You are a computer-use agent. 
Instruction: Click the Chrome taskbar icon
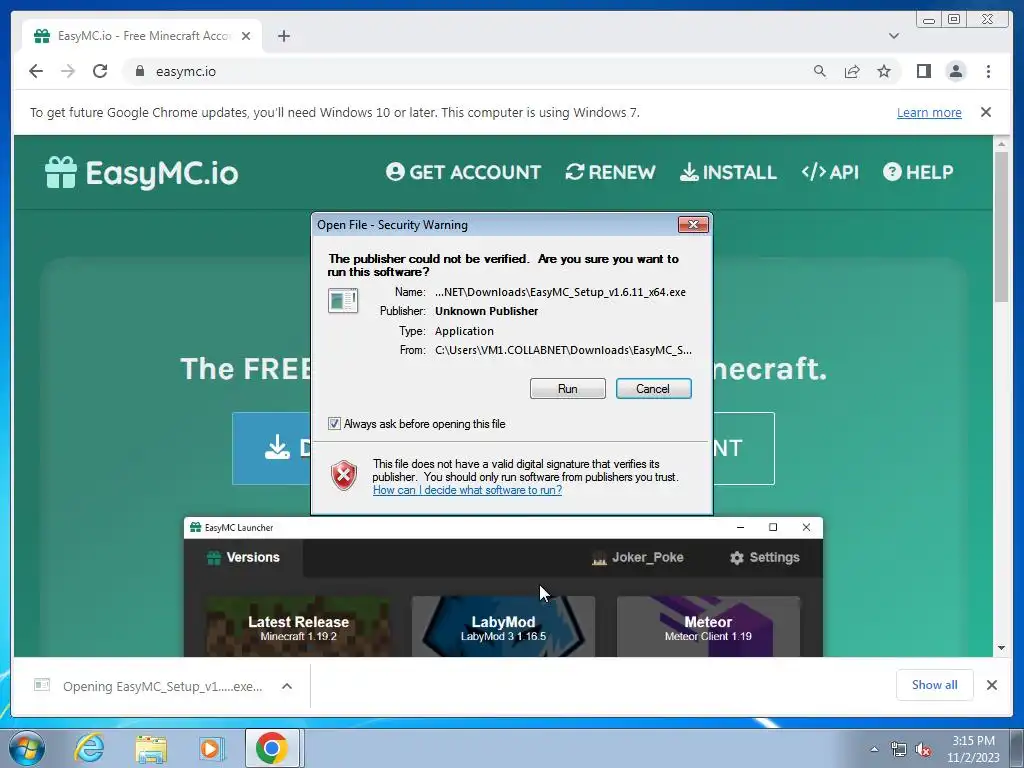pos(272,748)
